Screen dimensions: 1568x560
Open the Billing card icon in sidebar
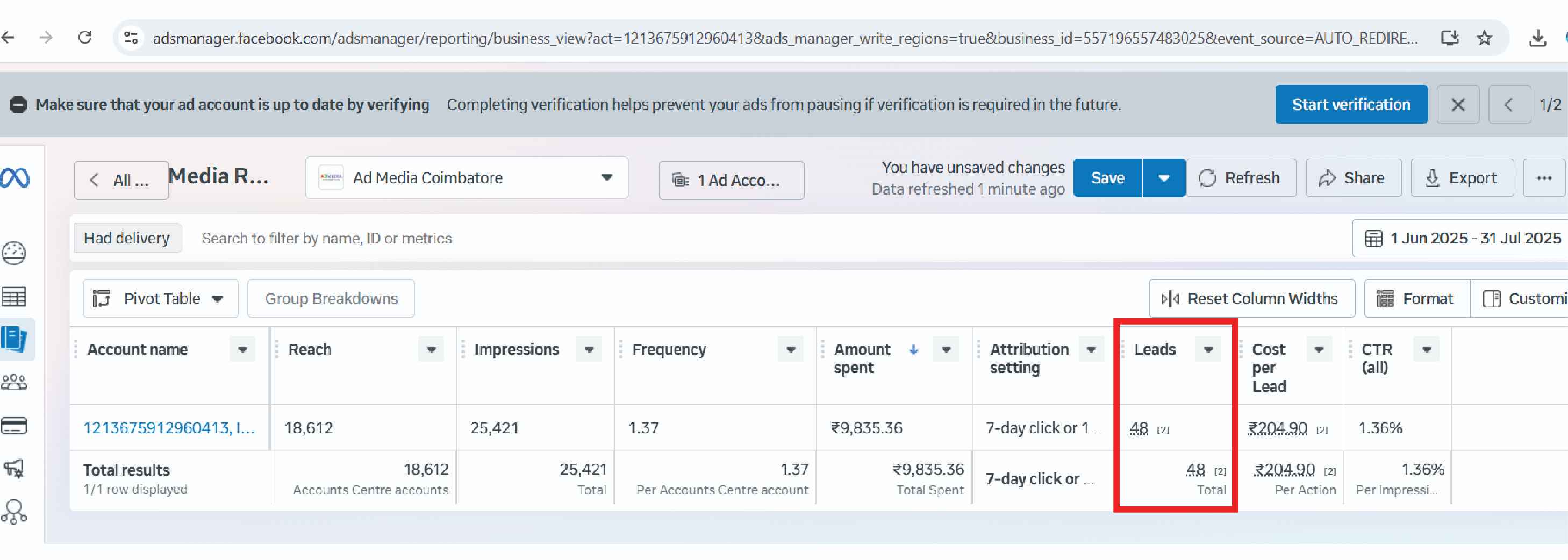[x=14, y=426]
